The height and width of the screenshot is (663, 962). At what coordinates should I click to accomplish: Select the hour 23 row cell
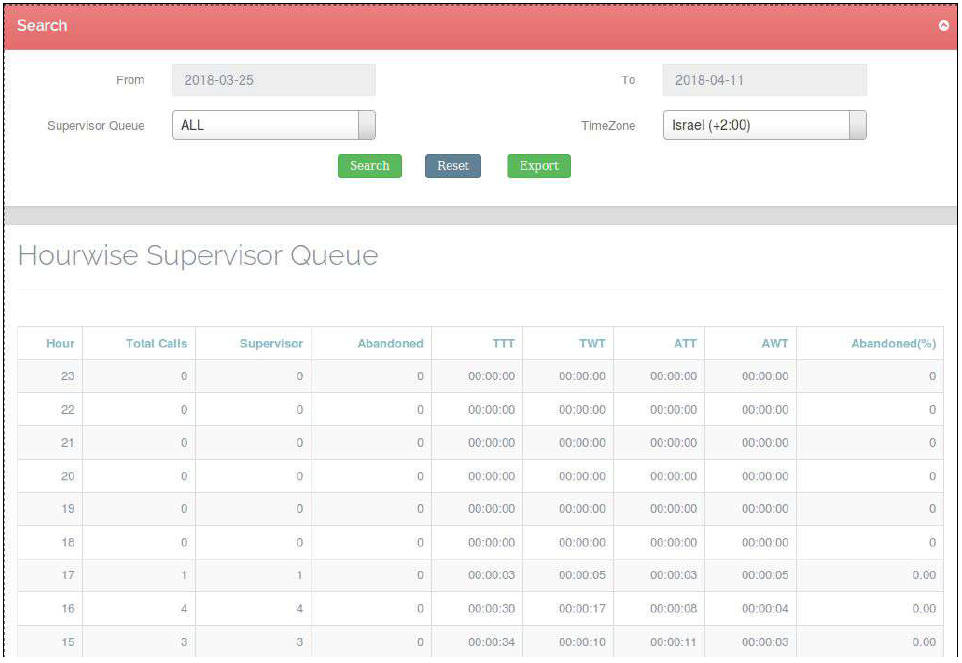point(67,376)
